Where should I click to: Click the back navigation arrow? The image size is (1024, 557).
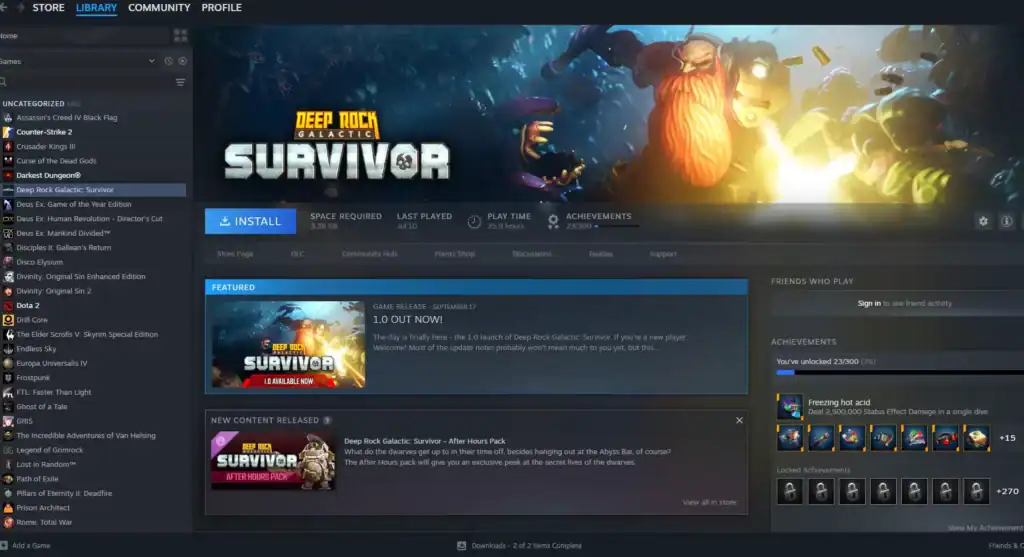coord(5,8)
